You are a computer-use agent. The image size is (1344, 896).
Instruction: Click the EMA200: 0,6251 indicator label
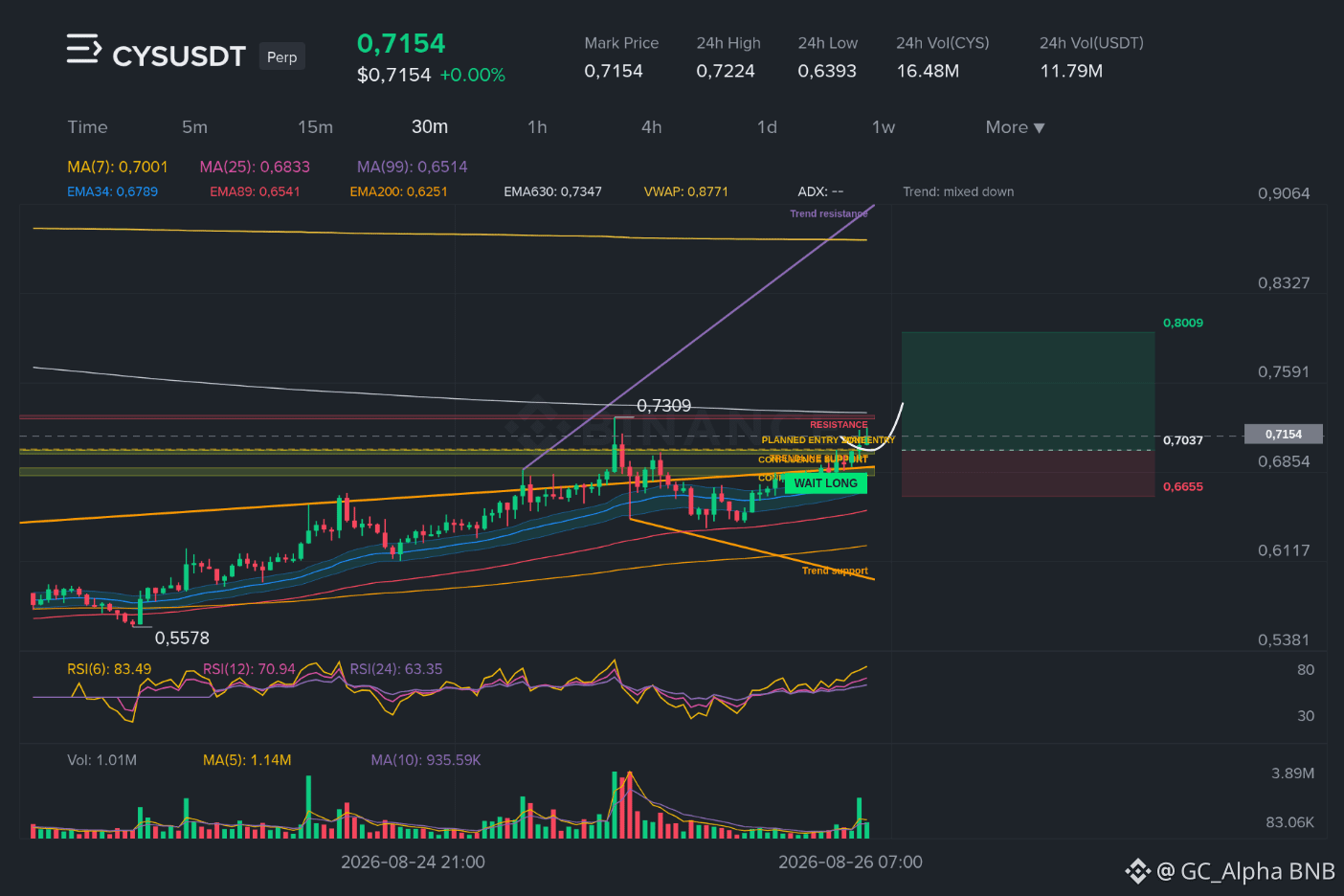(398, 191)
